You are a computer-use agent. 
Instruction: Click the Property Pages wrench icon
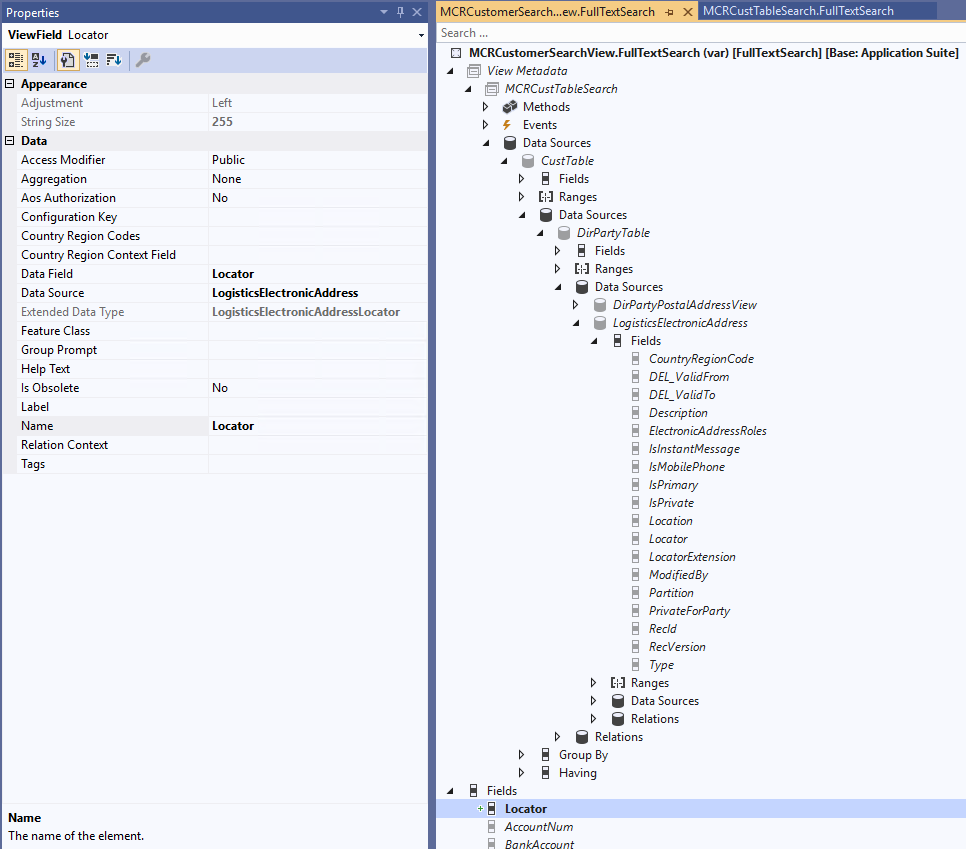(143, 60)
